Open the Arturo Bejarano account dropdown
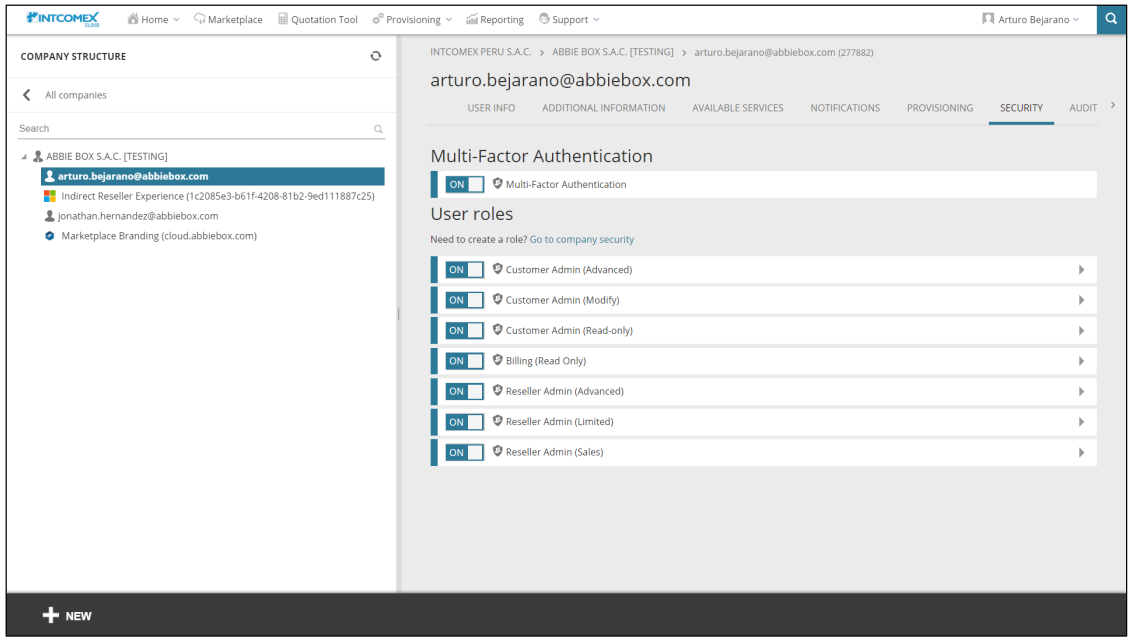1131x642 pixels. click(1031, 19)
